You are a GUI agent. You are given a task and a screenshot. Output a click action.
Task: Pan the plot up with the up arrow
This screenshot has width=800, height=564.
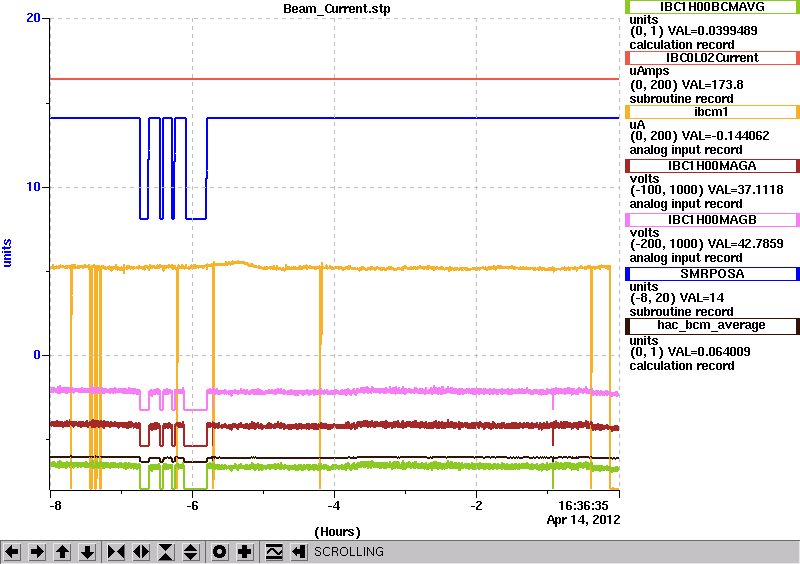click(x=62, y=552)
